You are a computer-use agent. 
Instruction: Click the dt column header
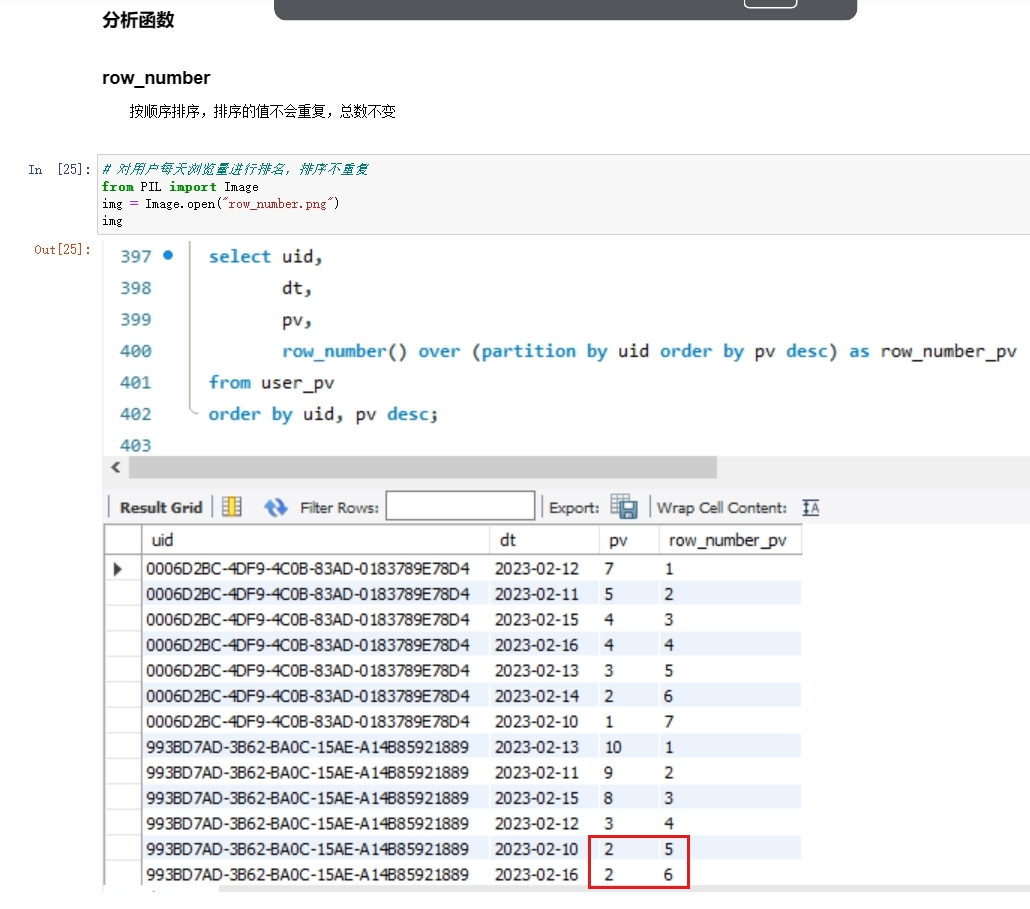point(544,540)
